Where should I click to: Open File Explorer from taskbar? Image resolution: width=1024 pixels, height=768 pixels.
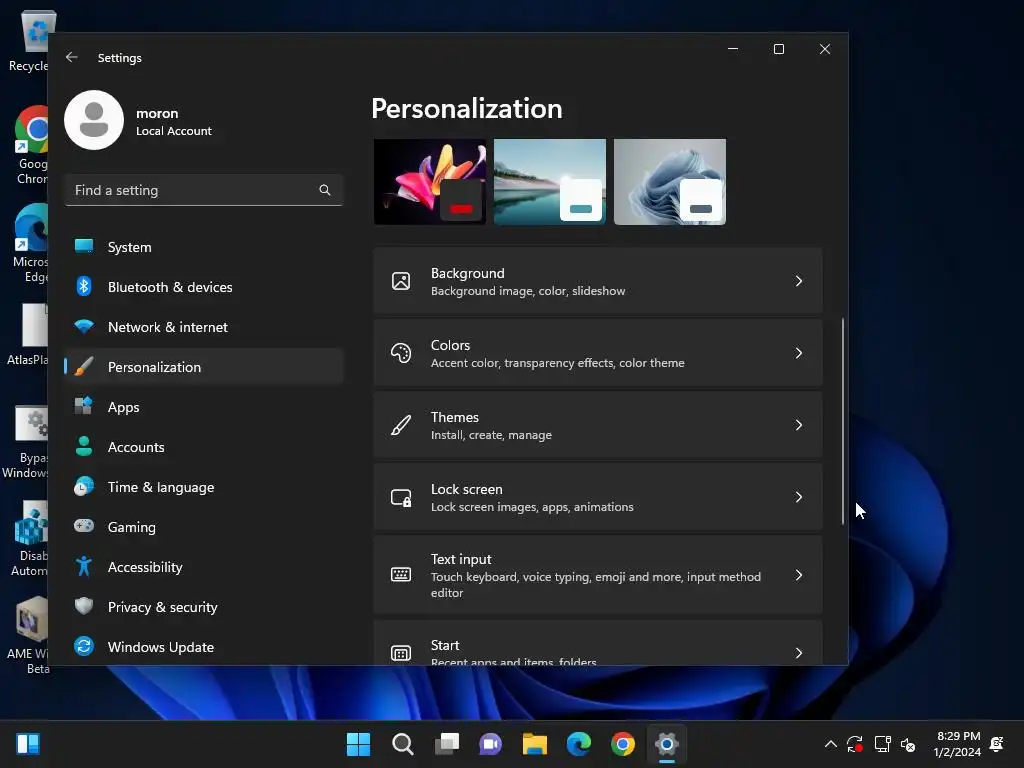[x=535, y=744]
